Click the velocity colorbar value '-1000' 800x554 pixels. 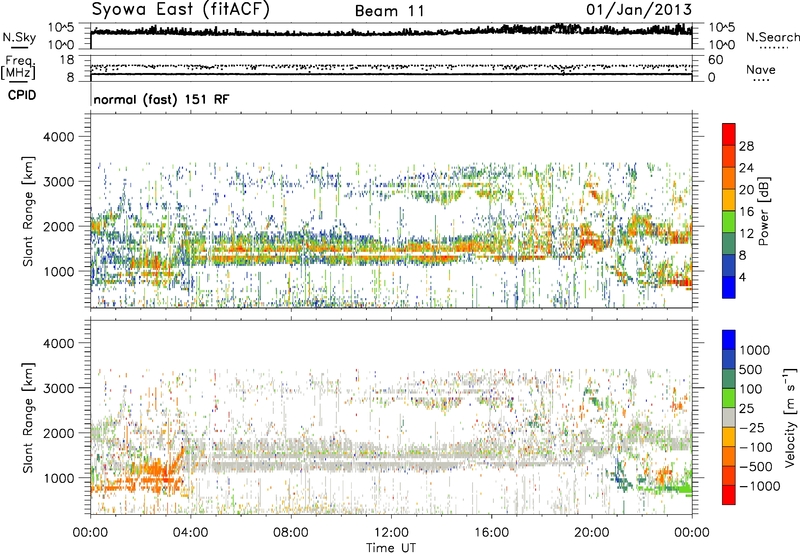pos(760,486)
